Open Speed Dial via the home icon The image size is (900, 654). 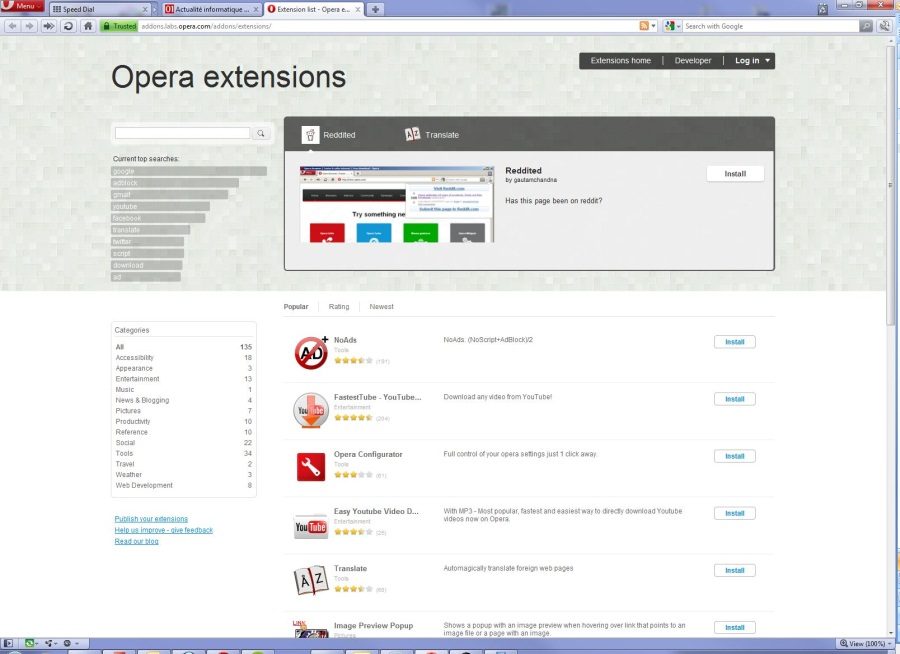[88, 25]
